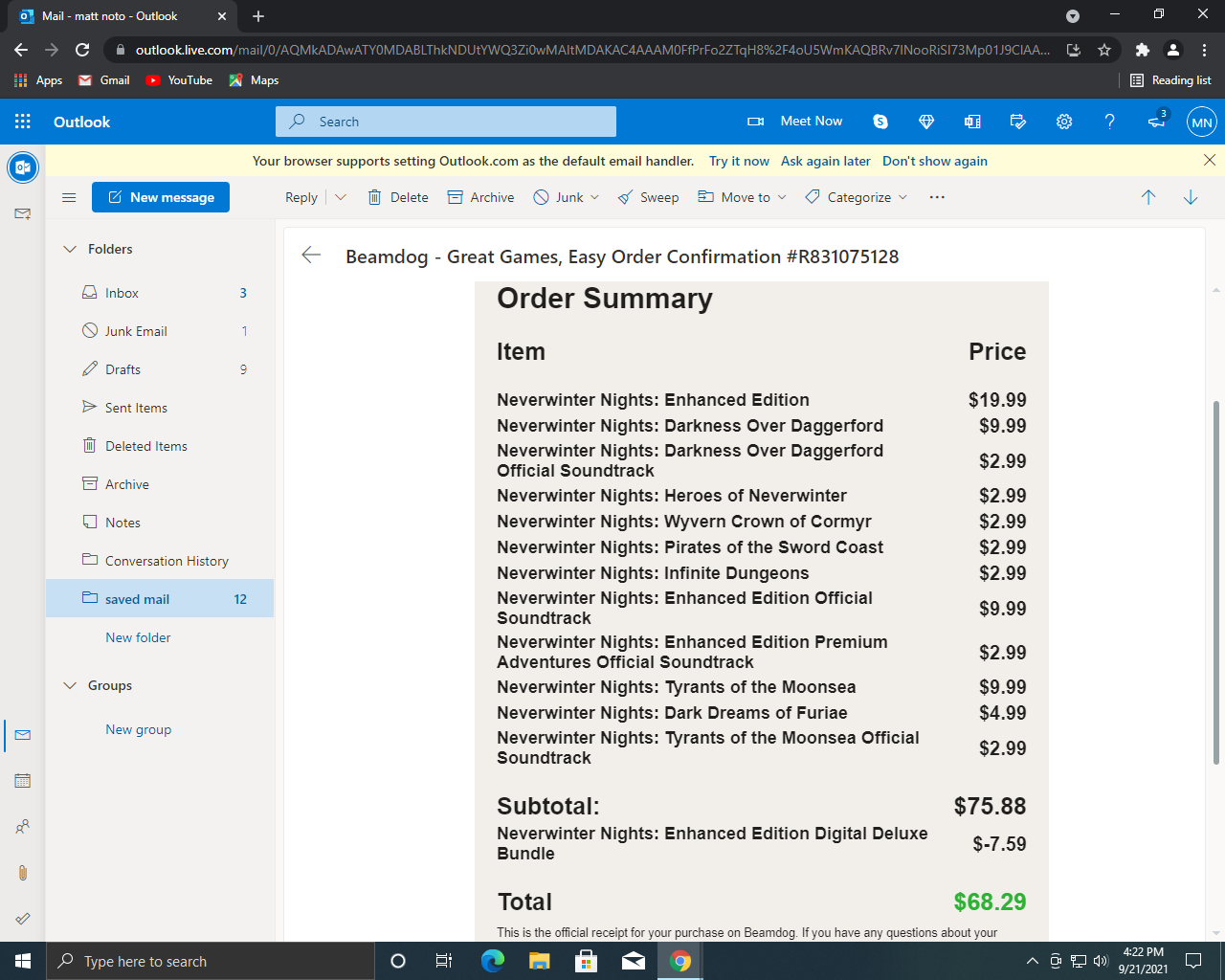Open Windows Start menu
Image resolution: width=1225 pixels, height=980 pixels.
click(x=23, y=961)
